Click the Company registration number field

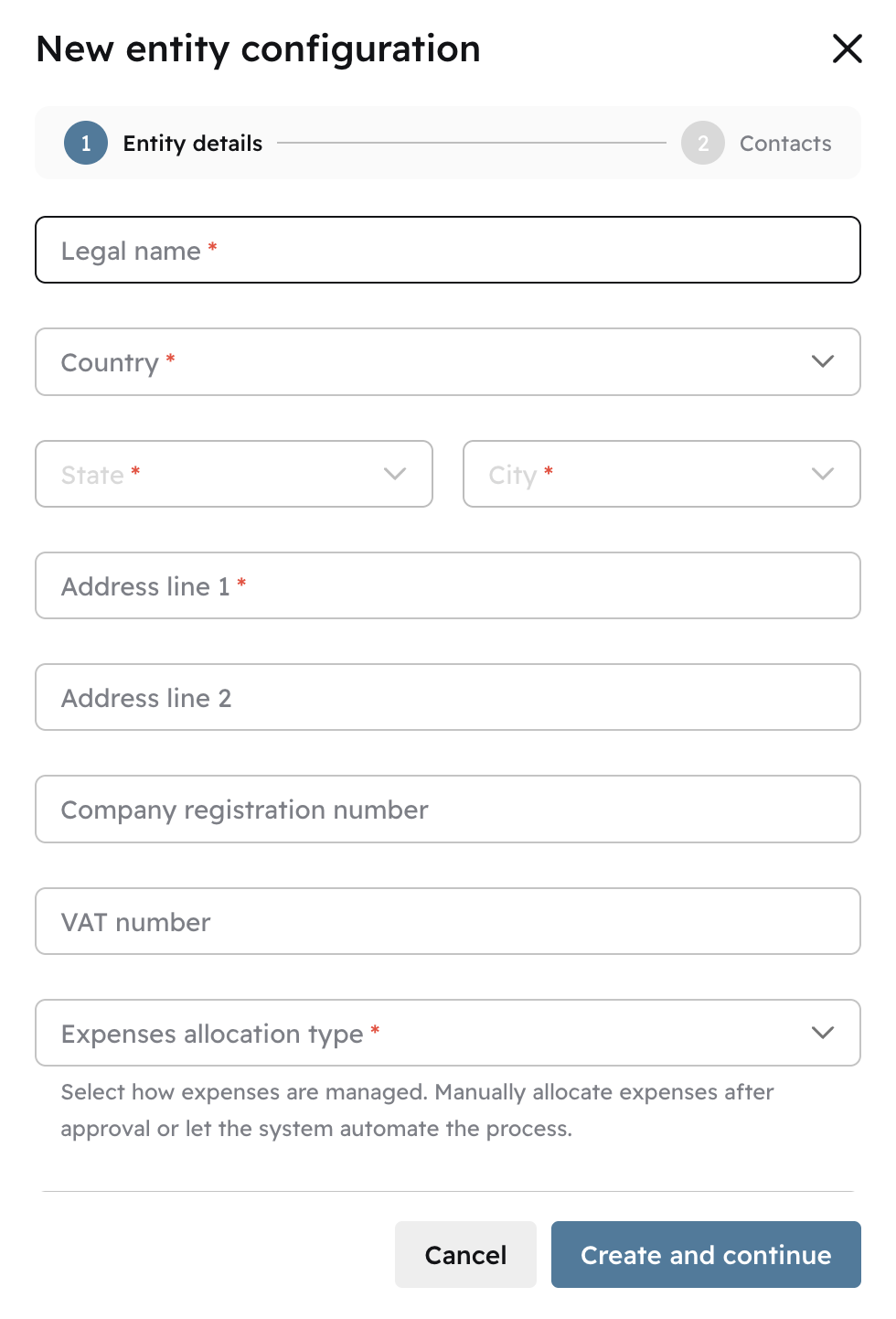pos(448,810)
